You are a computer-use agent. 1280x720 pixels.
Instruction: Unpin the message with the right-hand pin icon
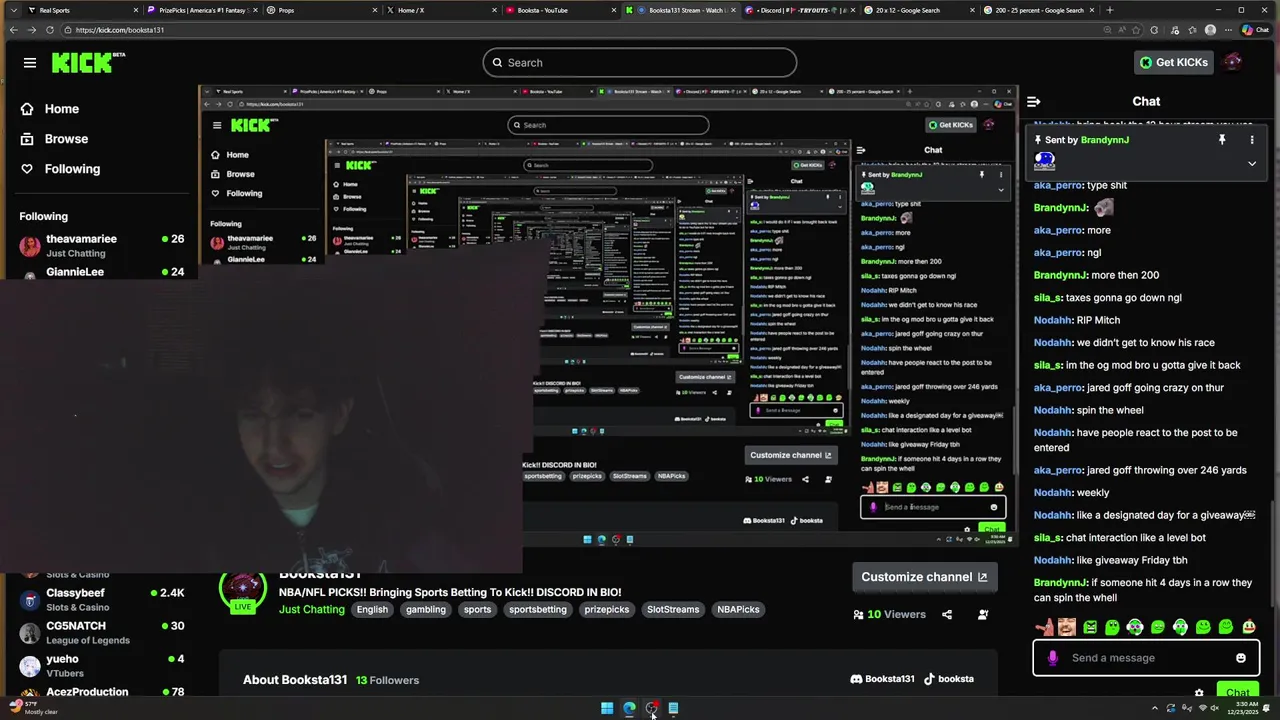pos(1221,140)
